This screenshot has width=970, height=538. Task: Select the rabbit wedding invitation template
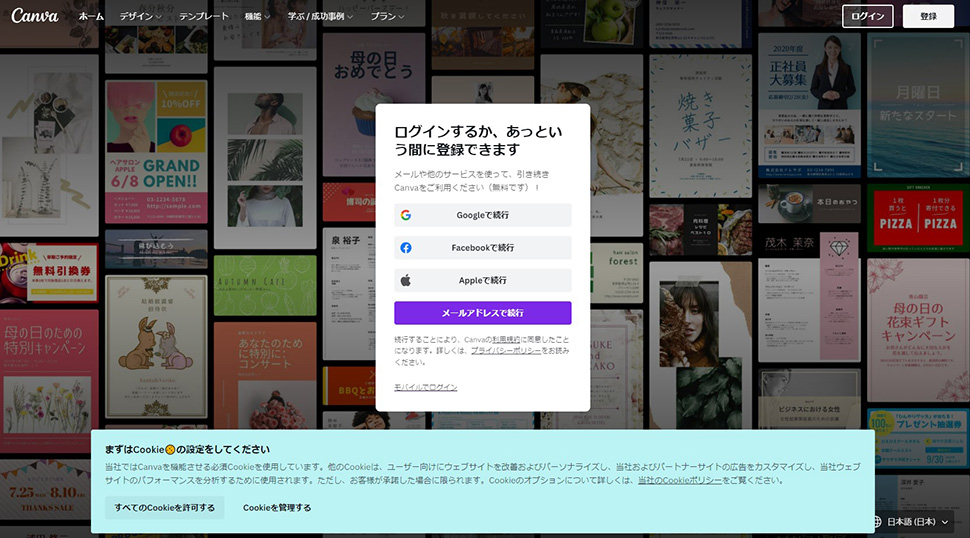pos(157,347)
